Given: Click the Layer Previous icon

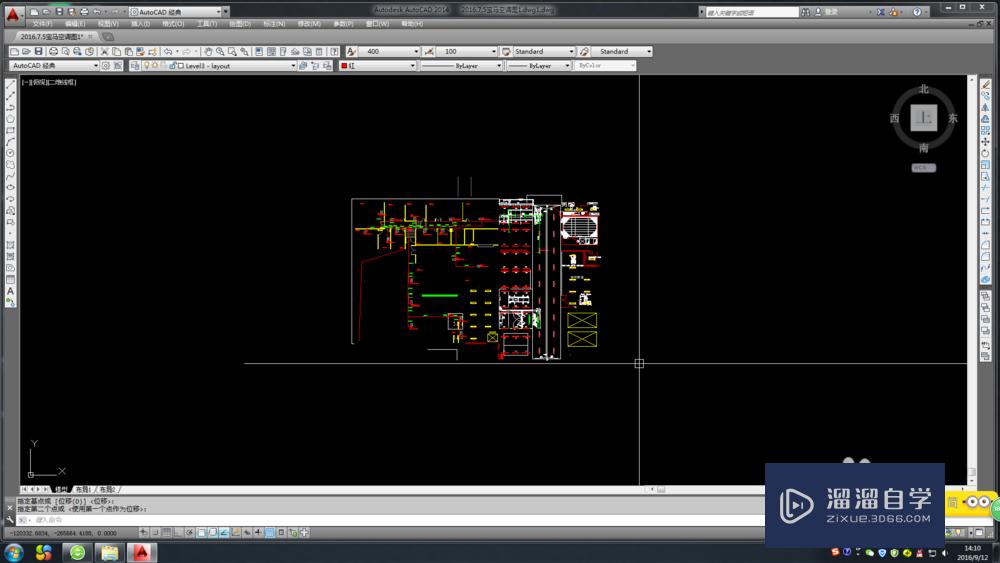Looking at the screenshot, I should coord(315,66).
